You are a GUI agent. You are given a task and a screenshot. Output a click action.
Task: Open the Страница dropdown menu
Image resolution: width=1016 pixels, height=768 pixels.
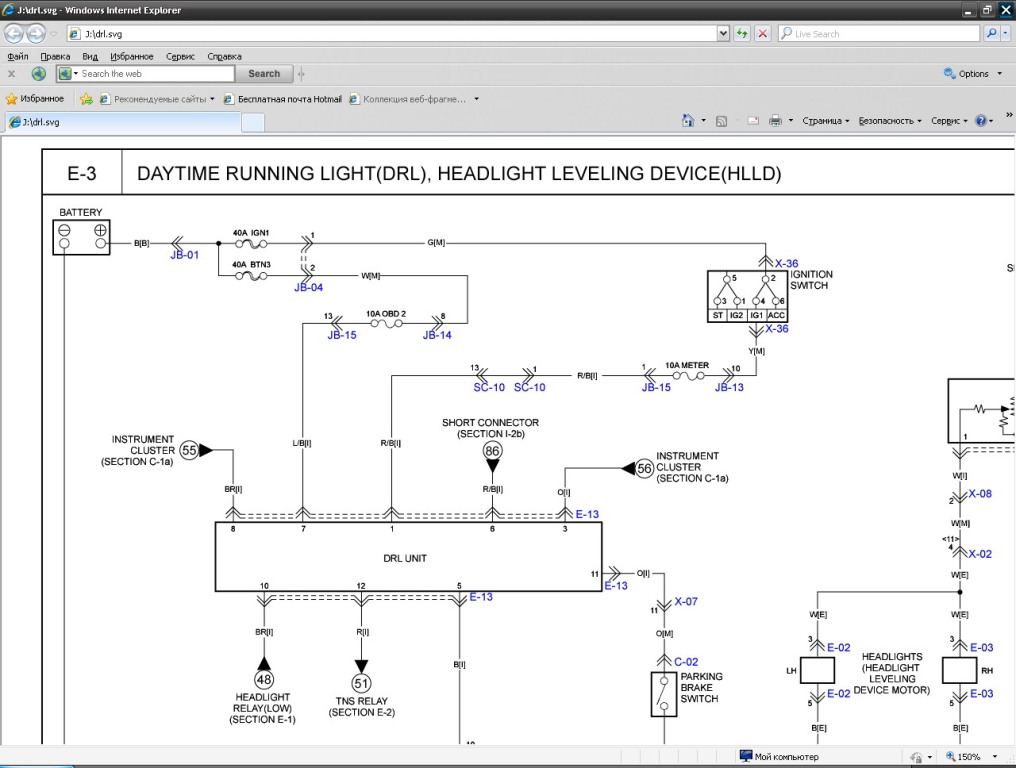coord(825,121)
